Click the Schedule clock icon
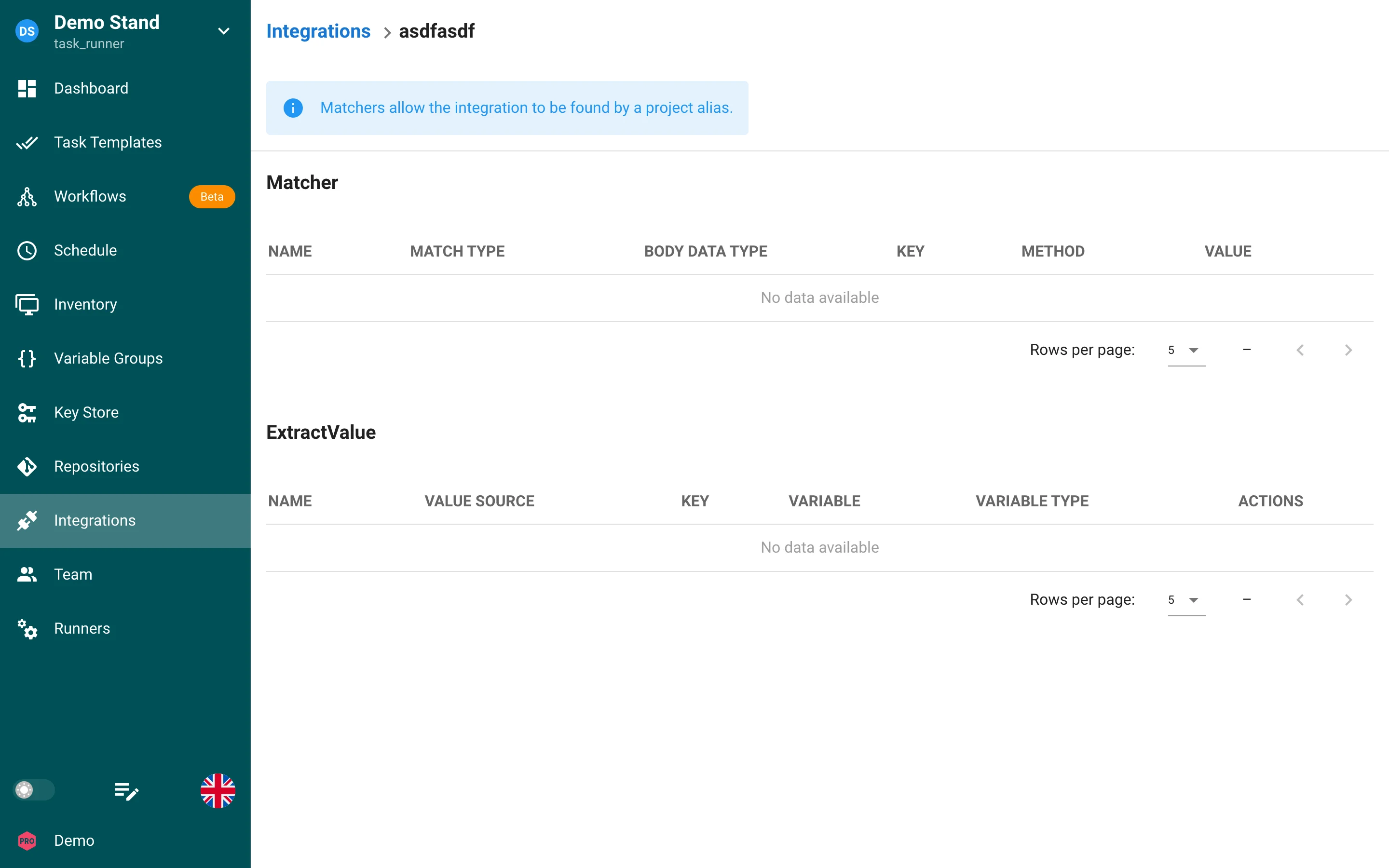 pos(27,250)
